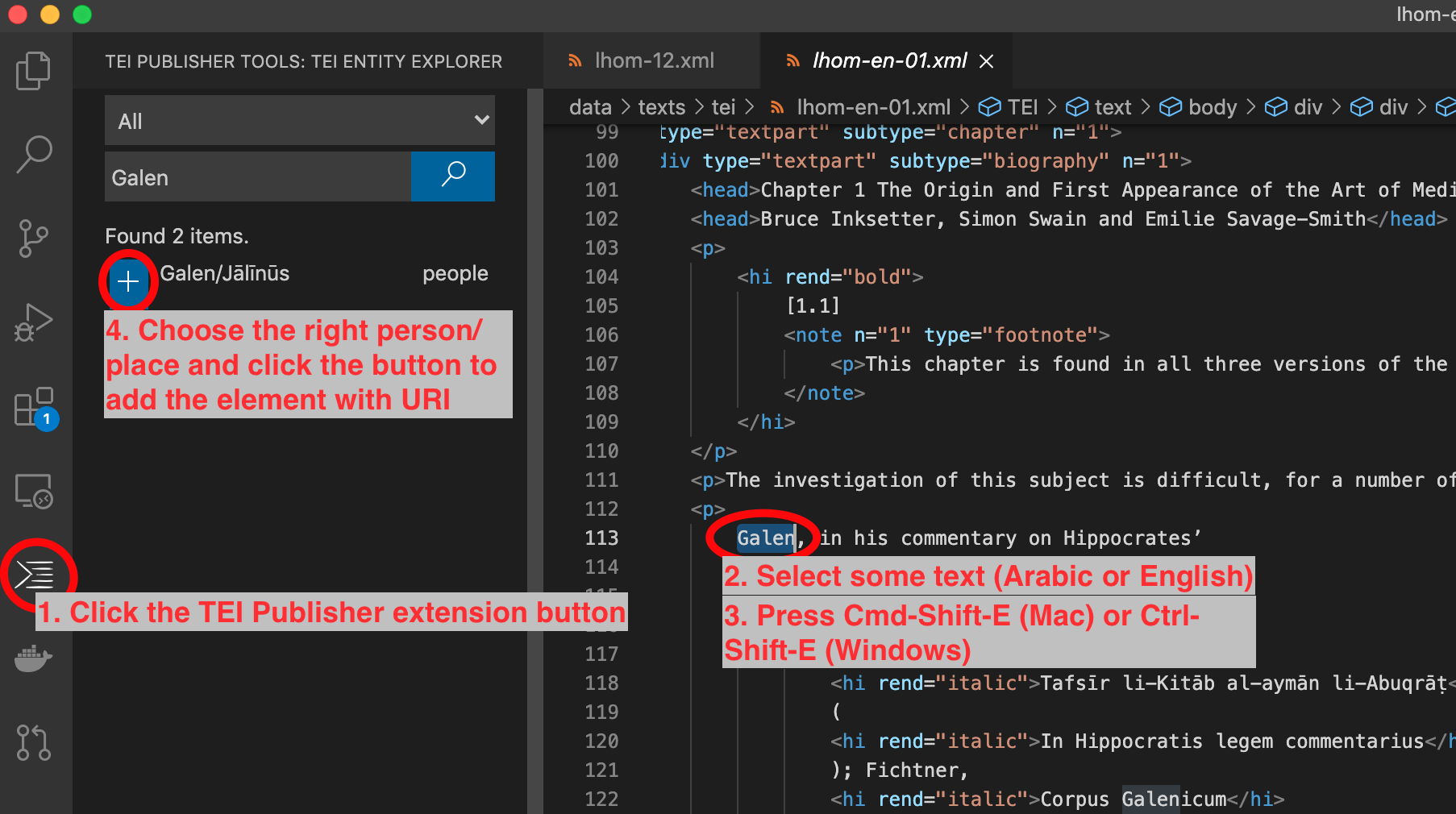This screenshot has width=1456, height=814.
Task: Click line number 120 in gutter
Action: (x=601, y=741)
